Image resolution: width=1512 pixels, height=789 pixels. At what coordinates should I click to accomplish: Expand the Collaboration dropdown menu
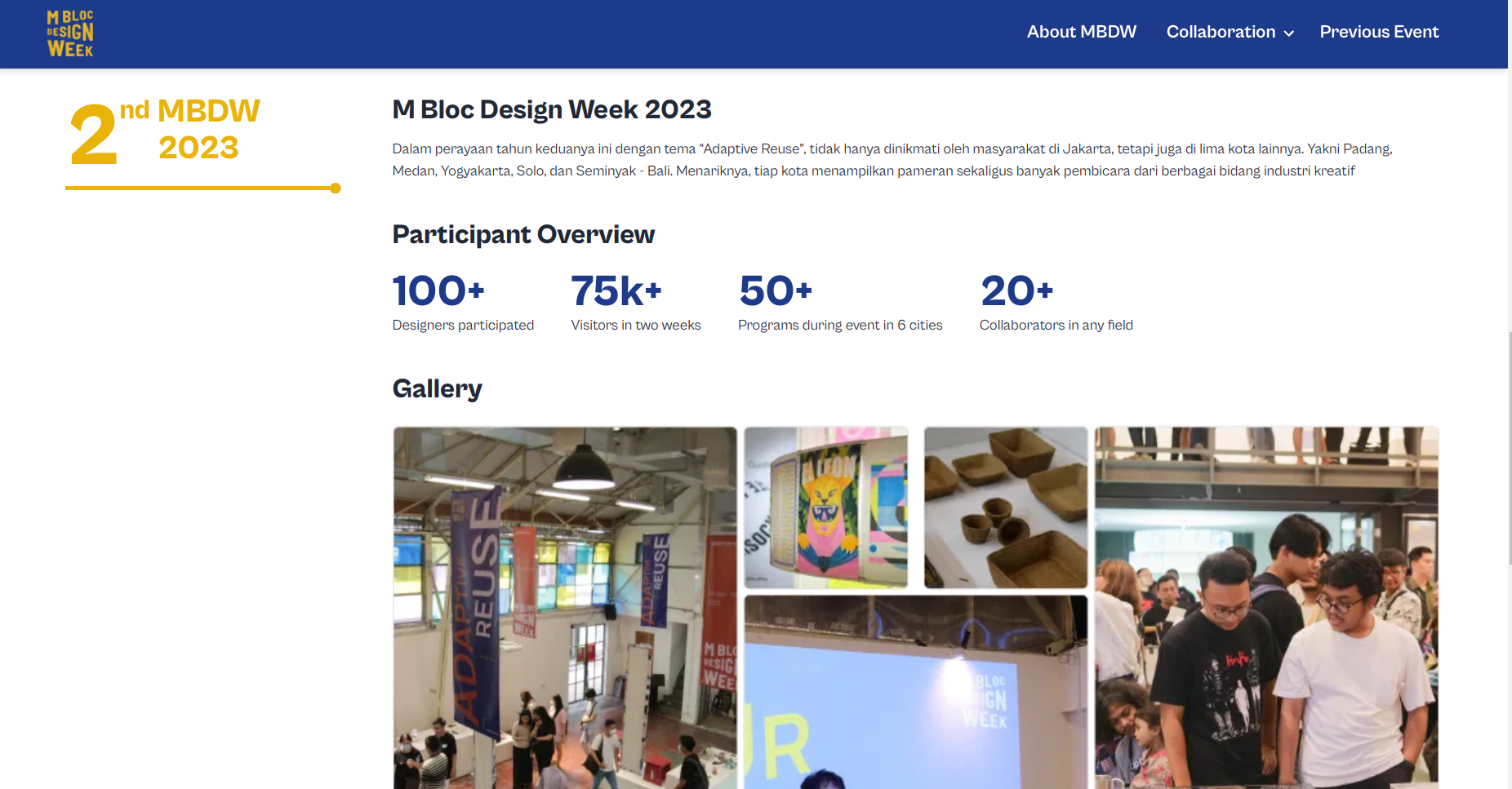click(1230, 32)
